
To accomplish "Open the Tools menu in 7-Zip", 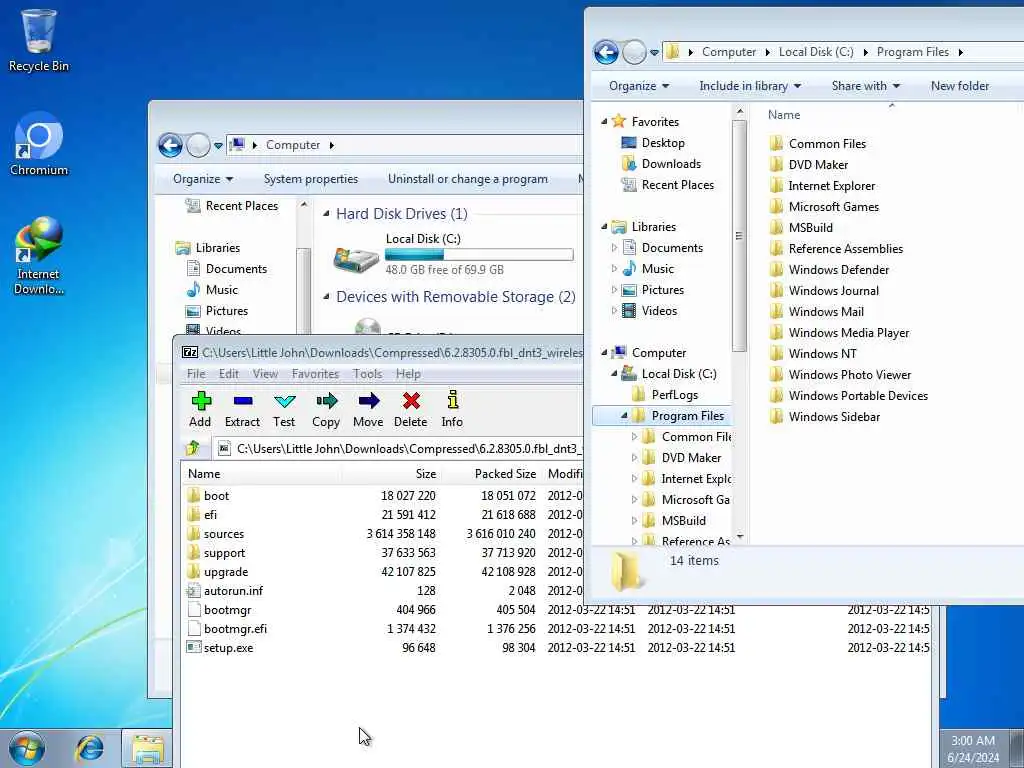I will tap(367, 374).
